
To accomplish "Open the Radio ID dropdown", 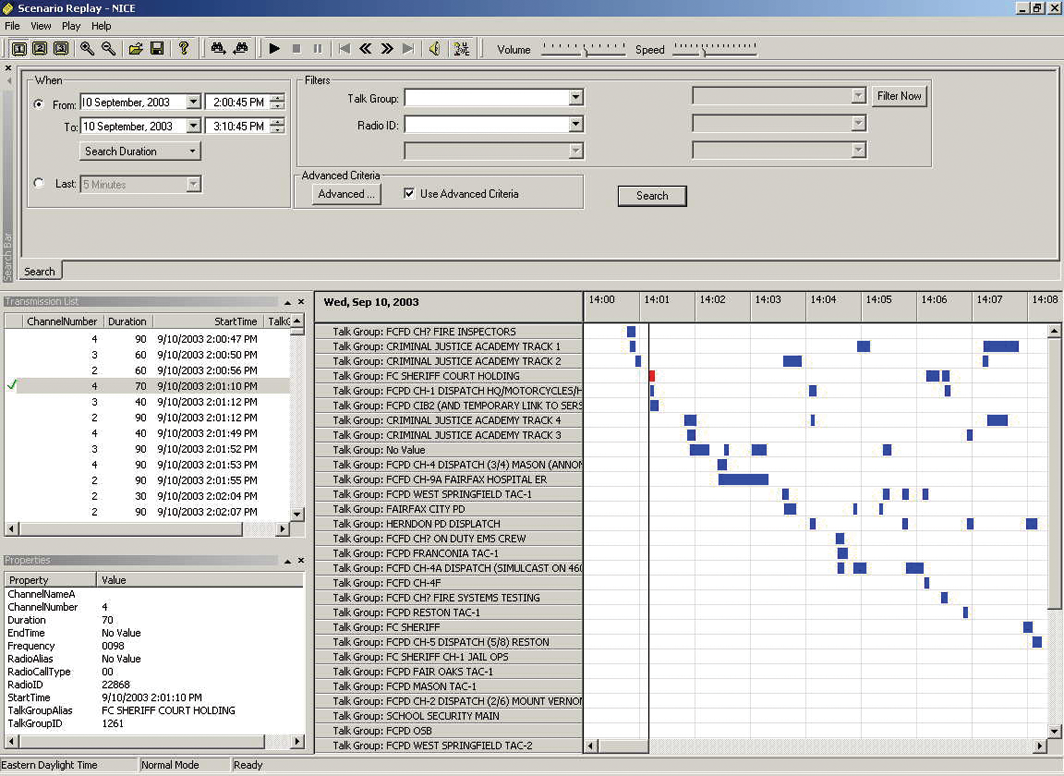I will coord(575,125).
